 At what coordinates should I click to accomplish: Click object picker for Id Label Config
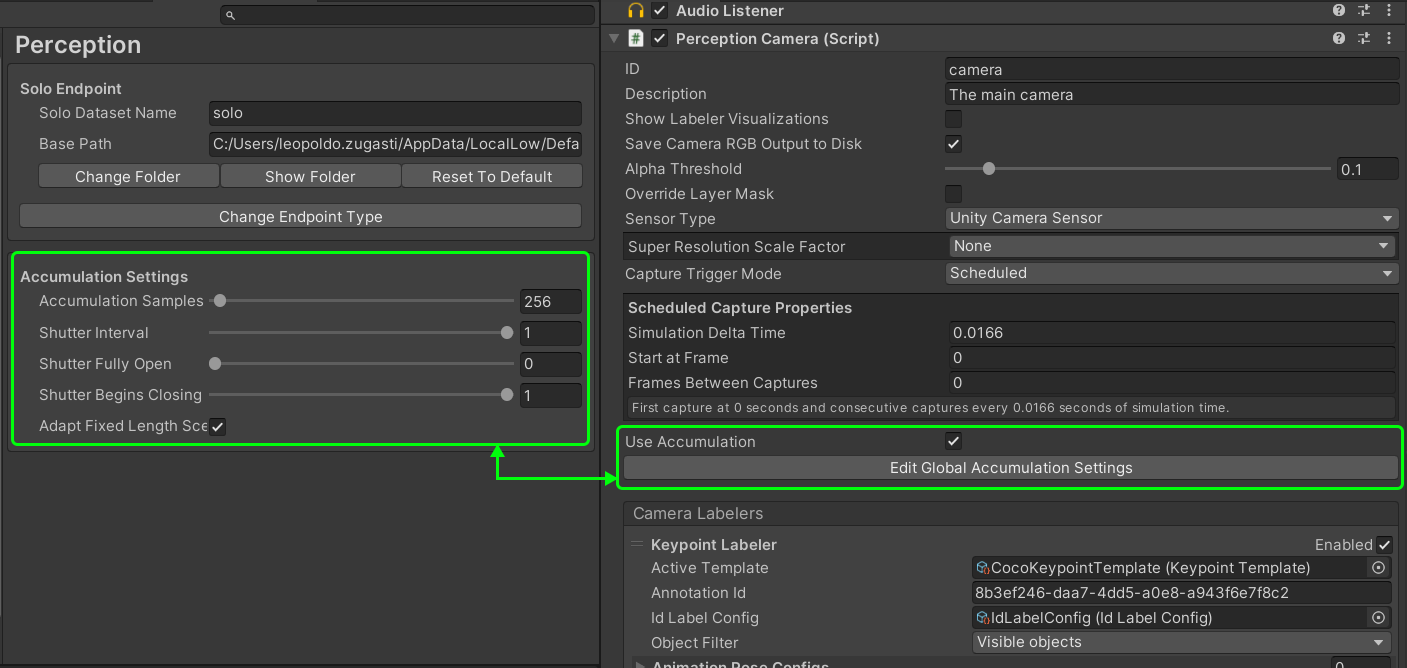point(1378,618)
